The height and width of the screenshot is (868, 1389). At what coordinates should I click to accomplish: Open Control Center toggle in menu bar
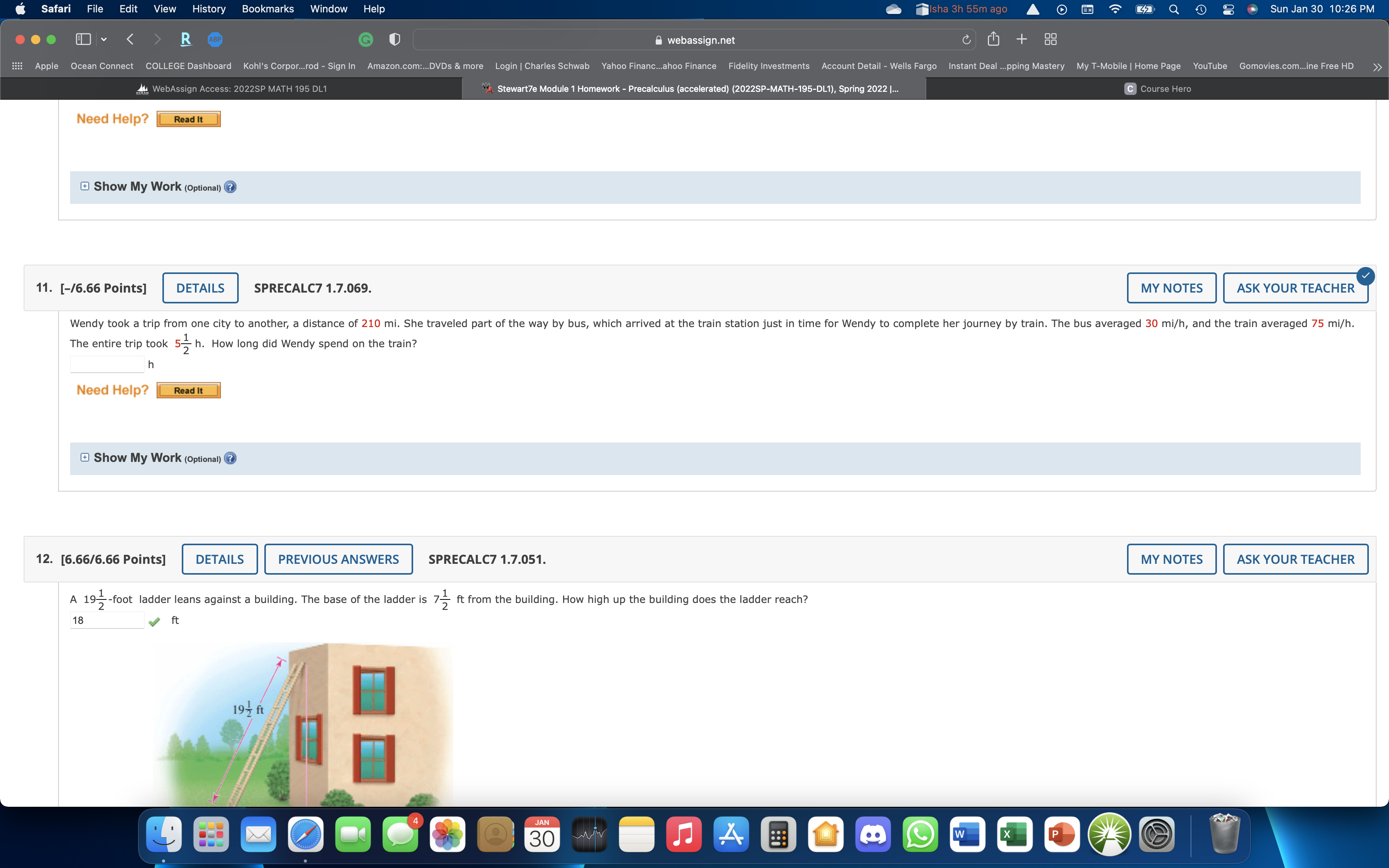click(1228, 9)
